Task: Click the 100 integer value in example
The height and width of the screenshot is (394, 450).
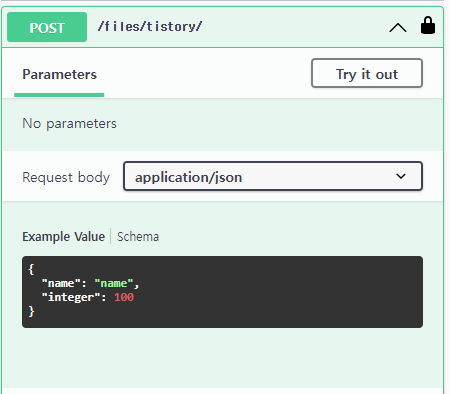Action: coord(124,297)
